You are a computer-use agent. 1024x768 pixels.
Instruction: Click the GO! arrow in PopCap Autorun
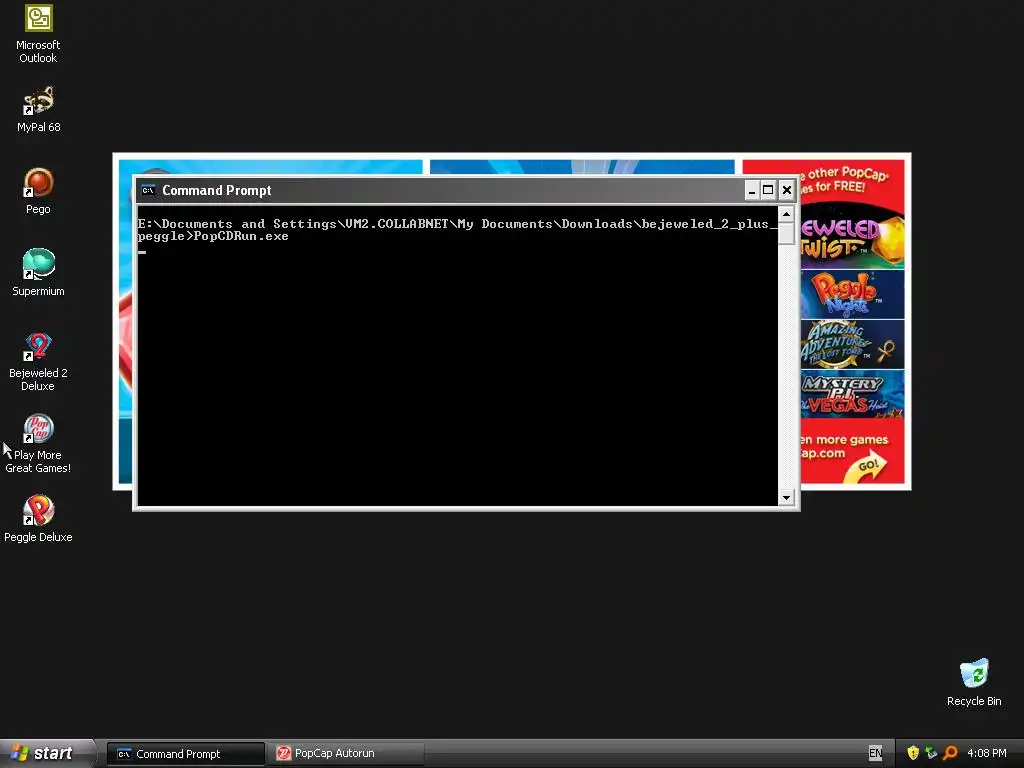866,468
